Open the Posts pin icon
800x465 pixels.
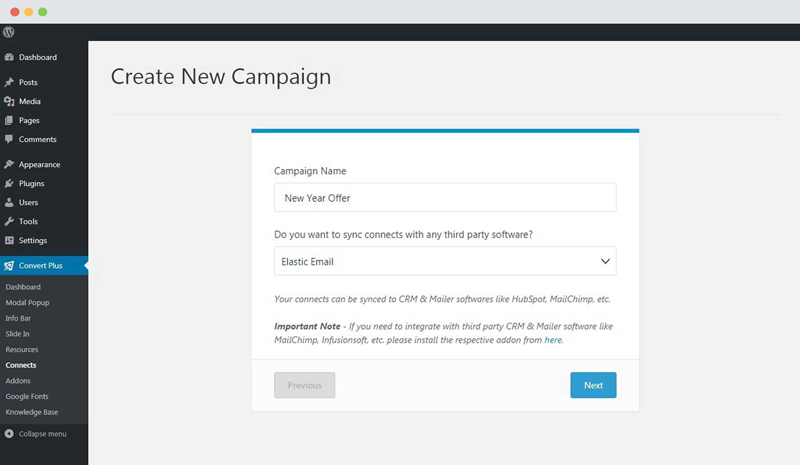coord(9,82)
